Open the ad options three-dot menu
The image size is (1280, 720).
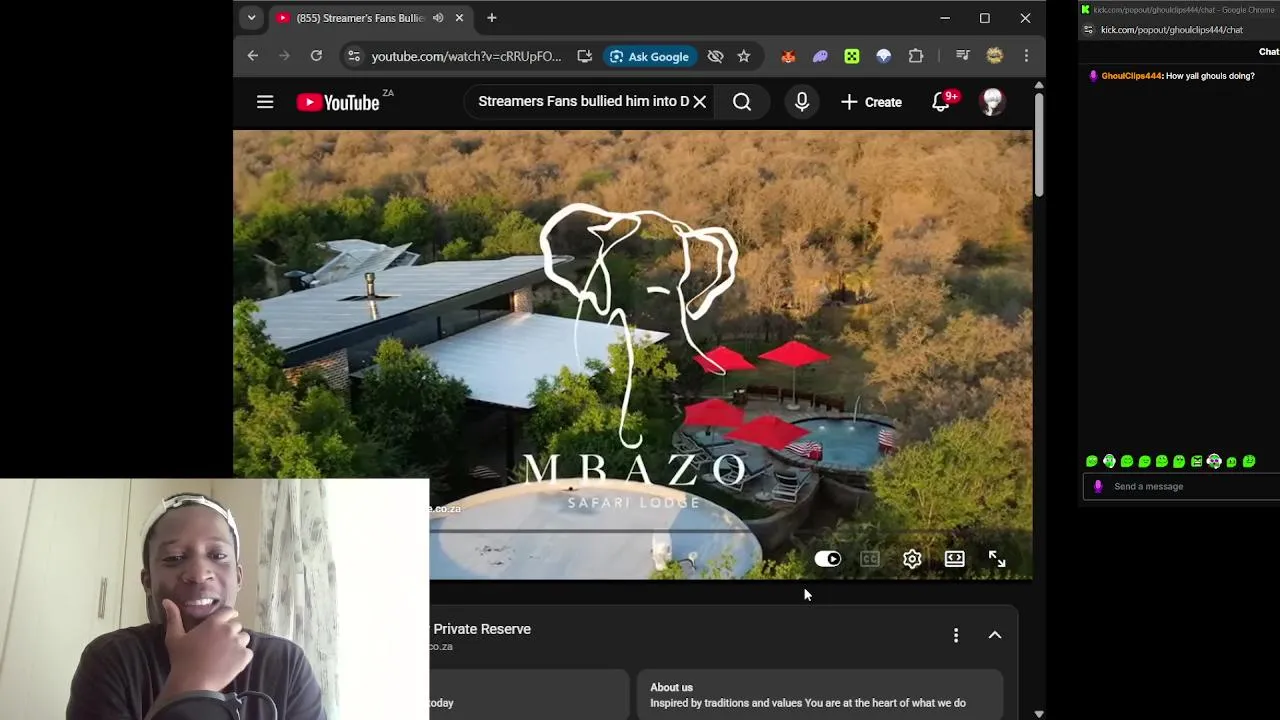point(956,635)
